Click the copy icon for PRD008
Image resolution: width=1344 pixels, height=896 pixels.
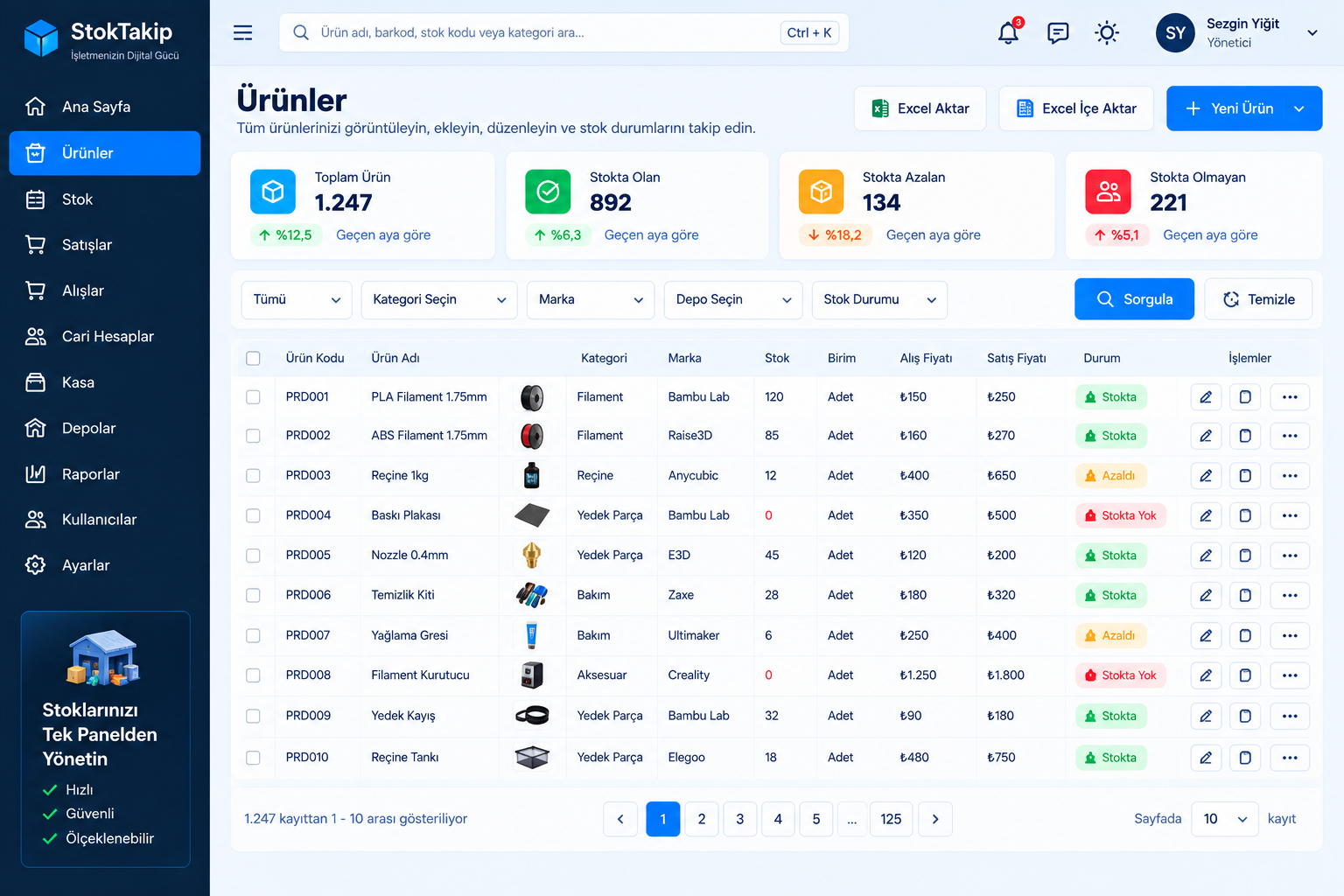point(1245,675)
